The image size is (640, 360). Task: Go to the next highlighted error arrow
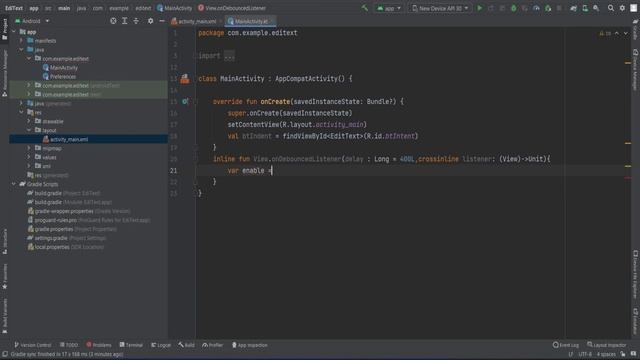point(626,33)
